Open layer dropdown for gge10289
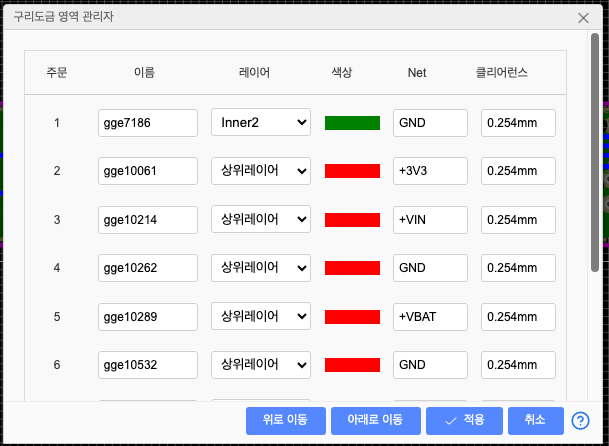The width and height of the screenshot is (609, 446). 261,316
